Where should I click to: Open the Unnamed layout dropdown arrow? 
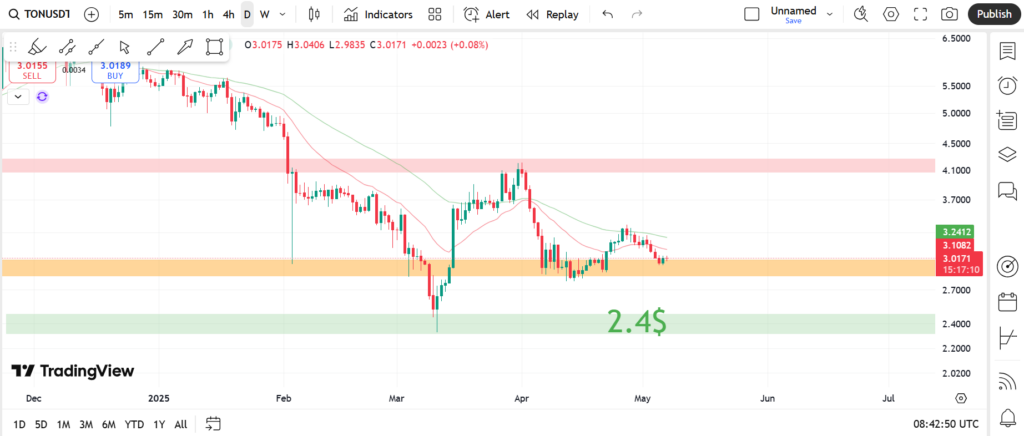(830, 14)
